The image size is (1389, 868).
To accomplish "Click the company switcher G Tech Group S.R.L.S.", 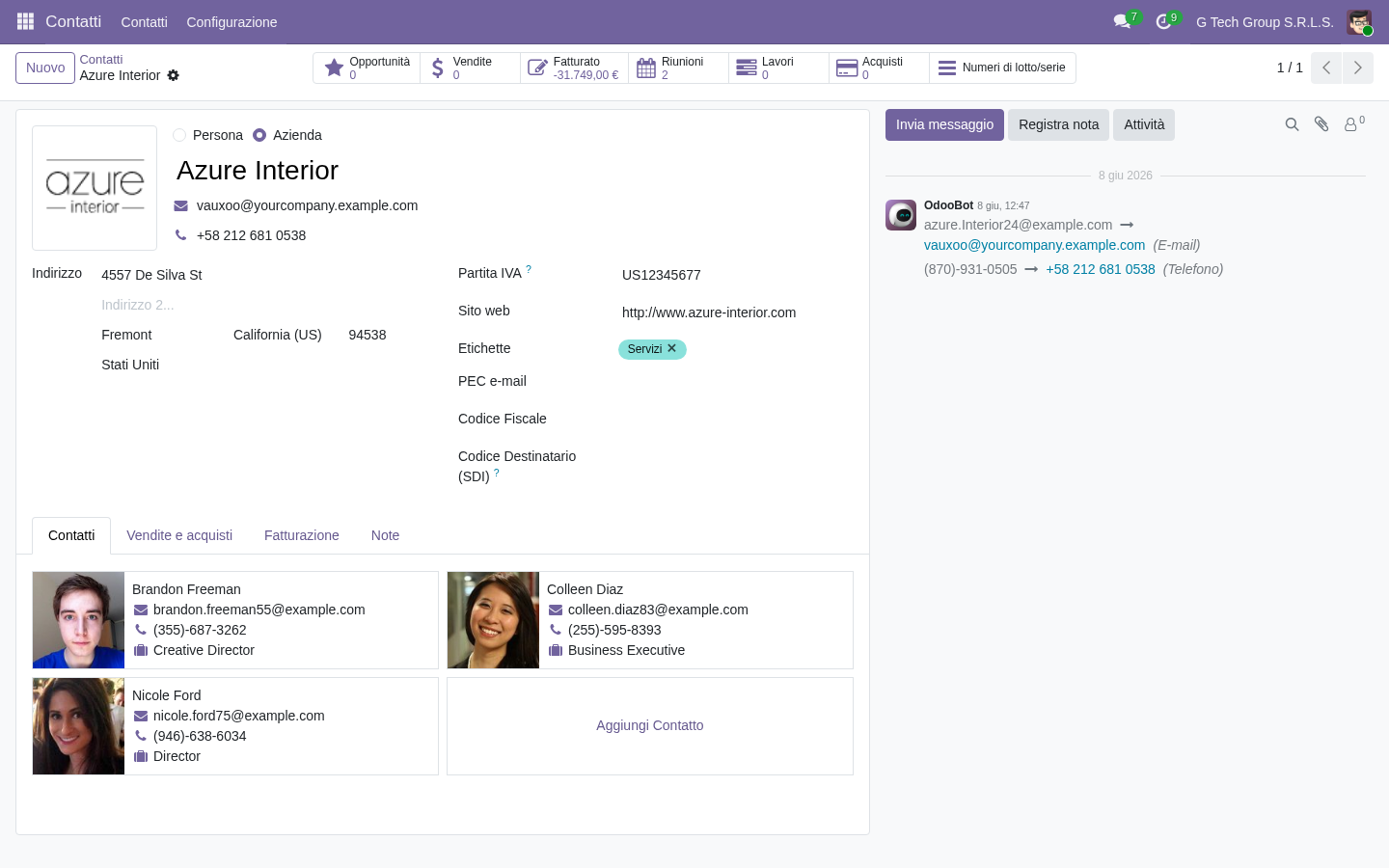I will 1265,22.
